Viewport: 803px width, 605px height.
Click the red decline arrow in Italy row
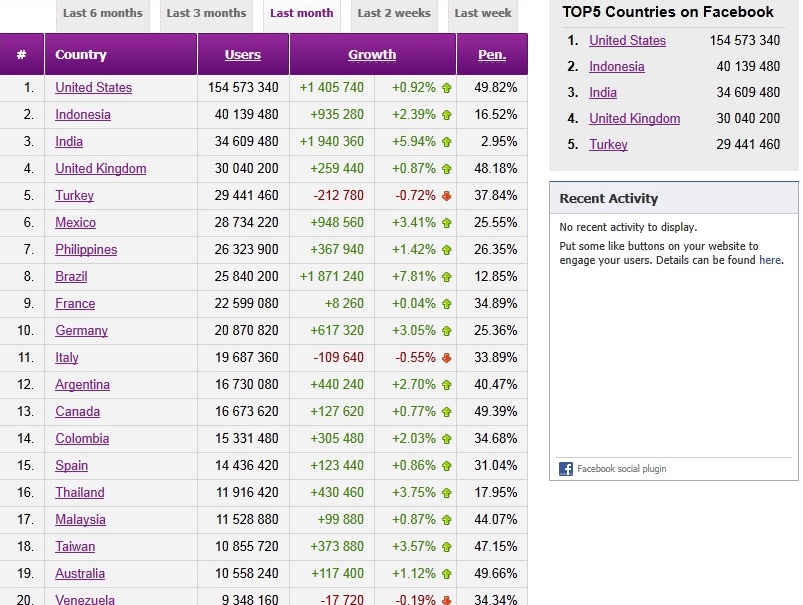point(446,358)
